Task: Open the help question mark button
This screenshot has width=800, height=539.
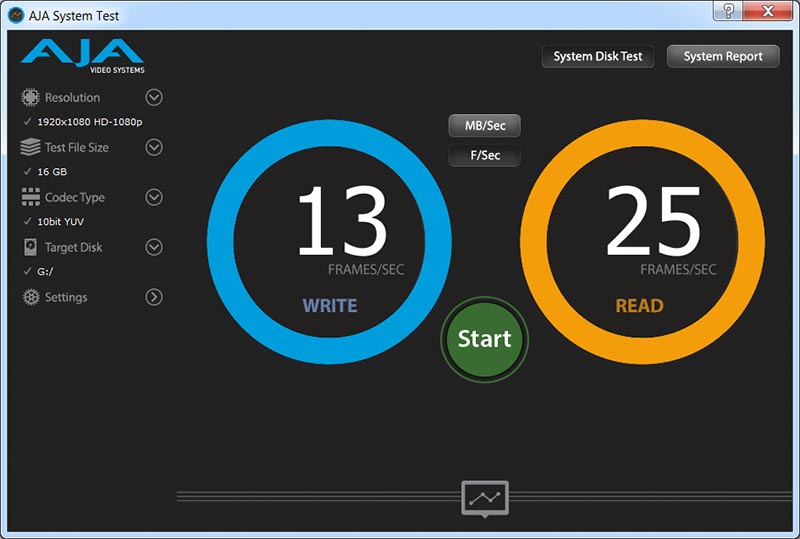Action: pyautogui.click(x=728, y=11)
